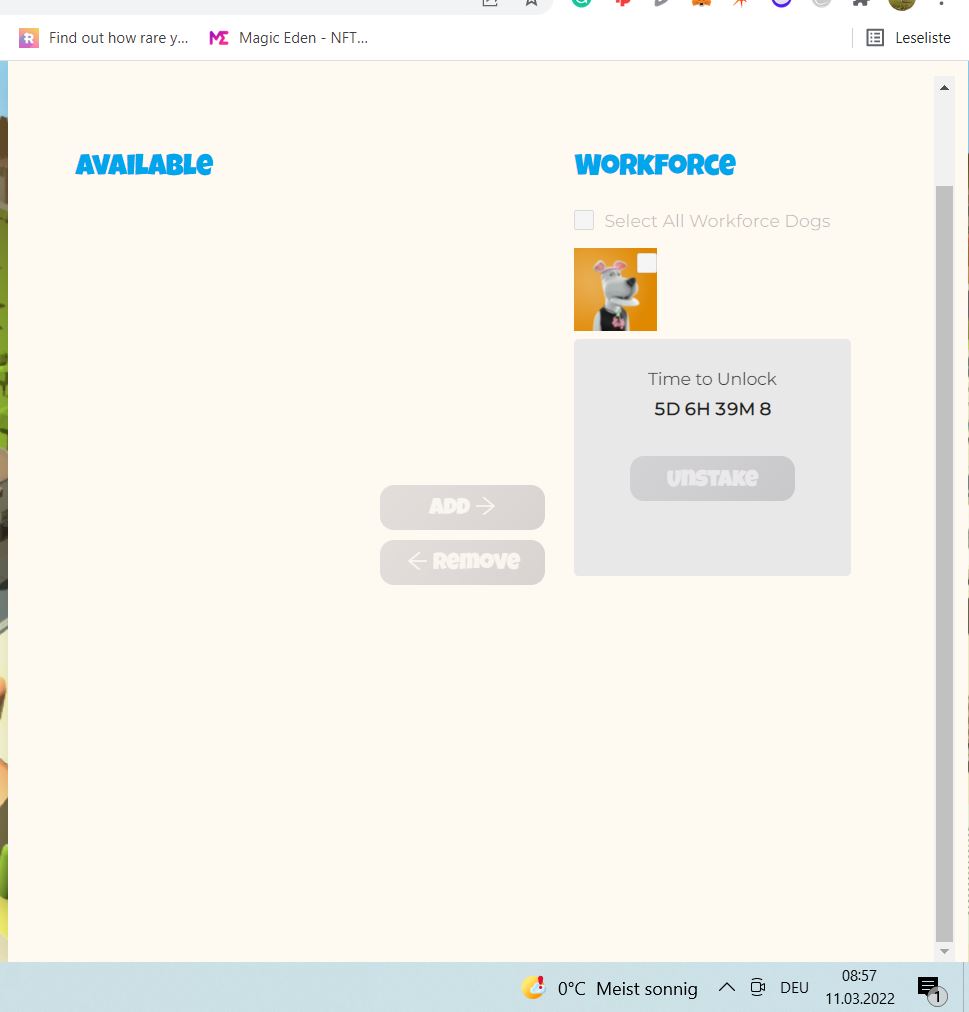Open the DEU language input switcher
This screenshot has width=969, height=1012.
[794, 988]
